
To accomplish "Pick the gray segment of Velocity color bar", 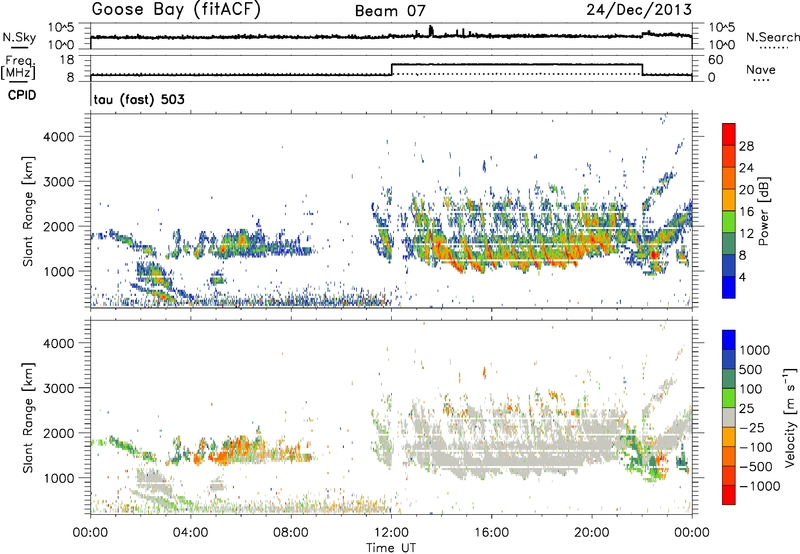I will pyautogui.click(x=729, y=417).
